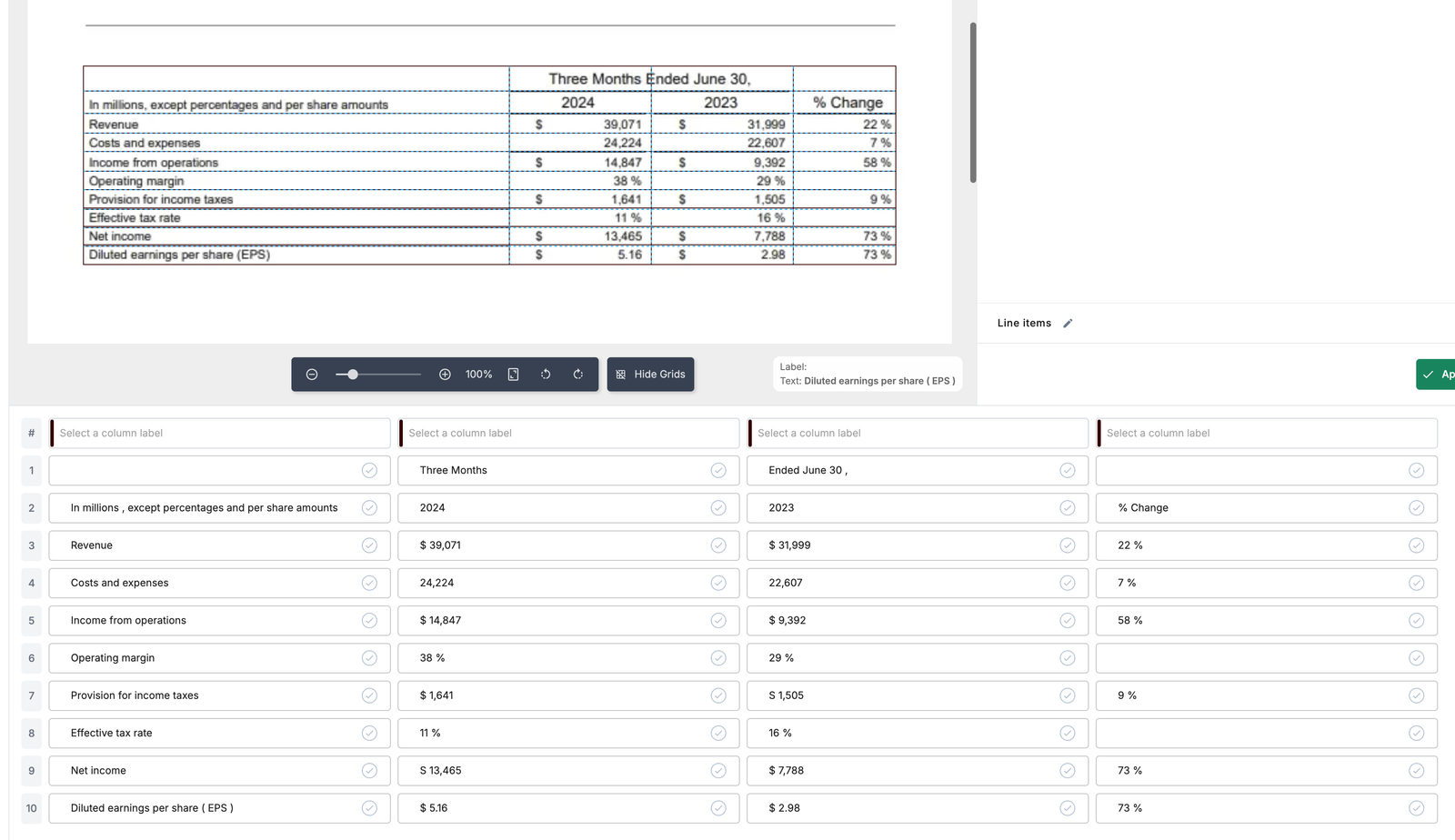Click the zoom in plus icon

(x=445, y=374)
